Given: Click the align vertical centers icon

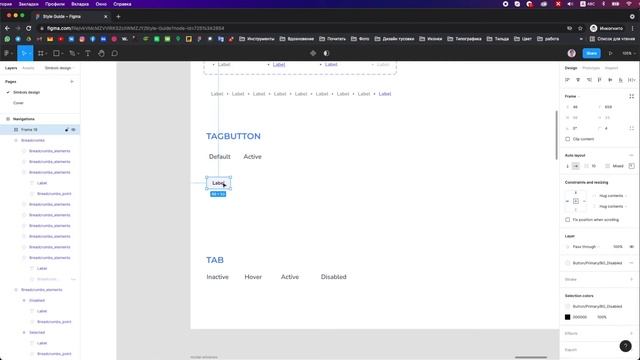Looking at the screenshot, I should point(610,80).
